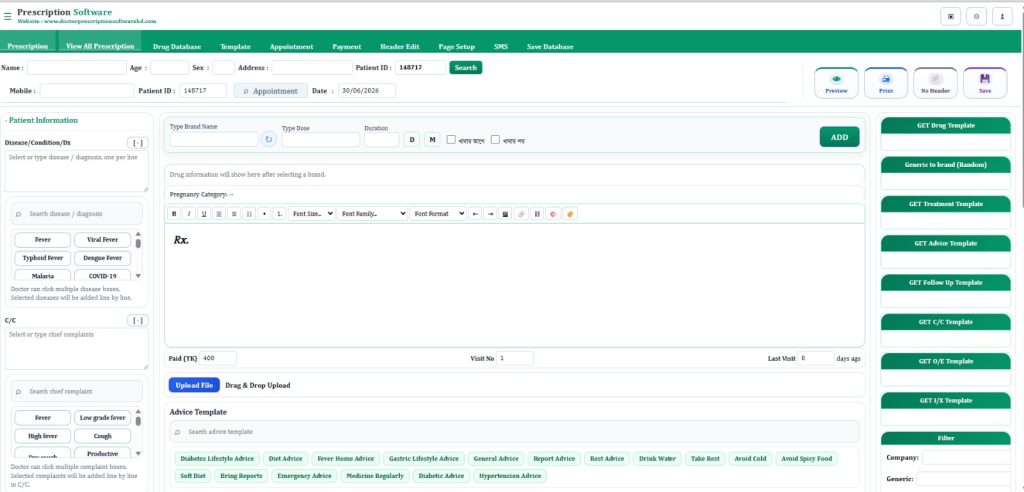Click the magnifier icon in Search chief complaint
Image resolution: width=1024 pixels, height=492 pixels.
point(19,391)
